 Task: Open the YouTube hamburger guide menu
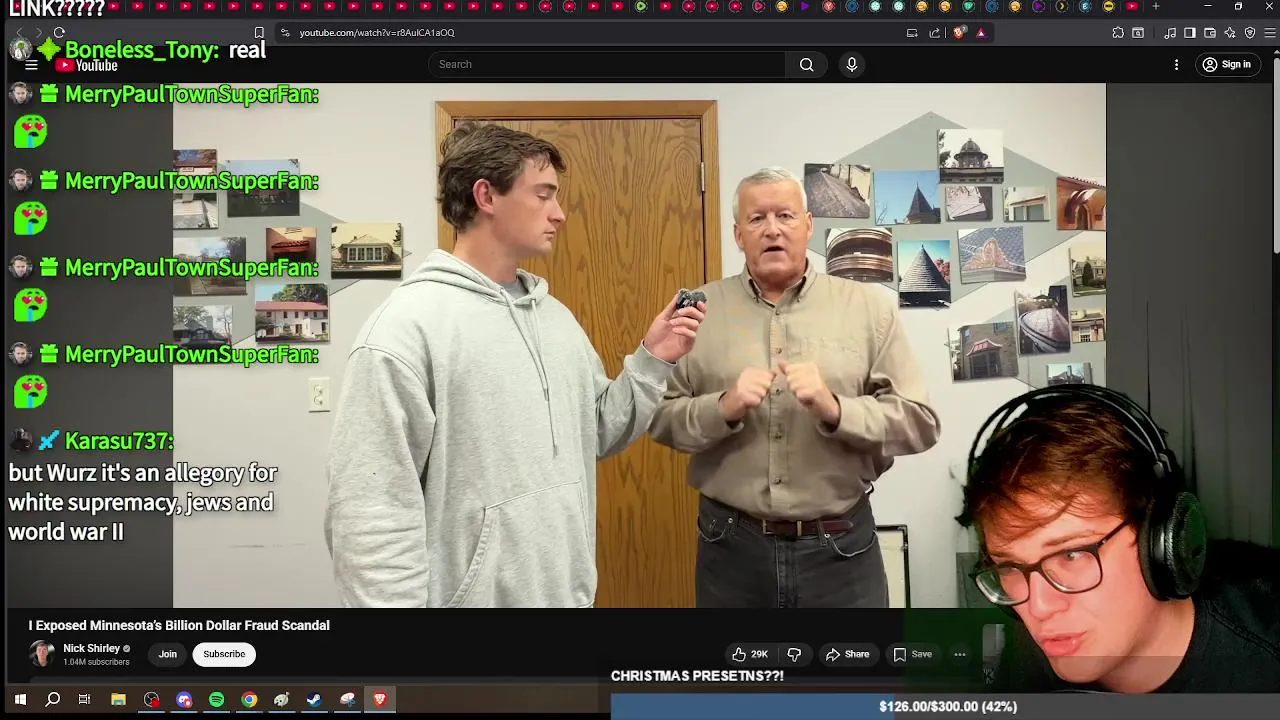click(31, 65)
